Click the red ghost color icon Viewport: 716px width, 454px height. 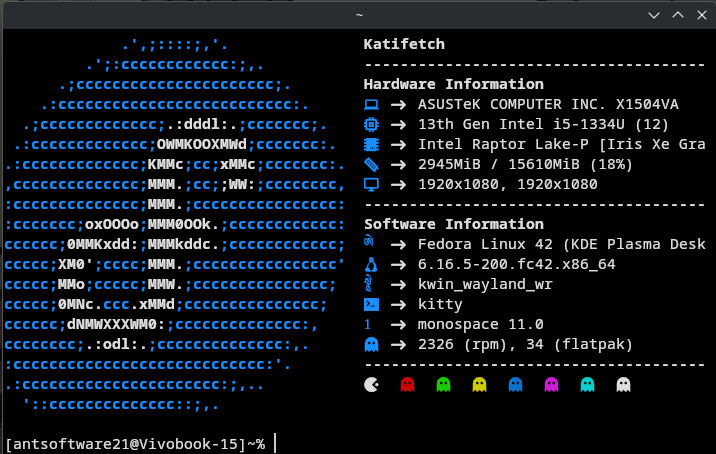(x=407, y=385)
